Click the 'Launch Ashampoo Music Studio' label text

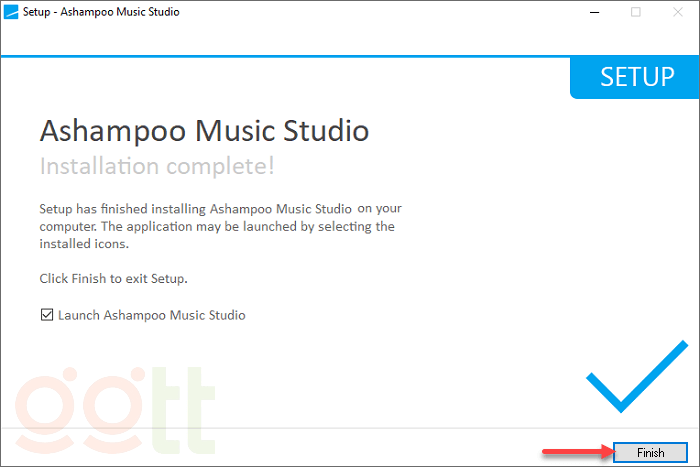pos(151,315)
